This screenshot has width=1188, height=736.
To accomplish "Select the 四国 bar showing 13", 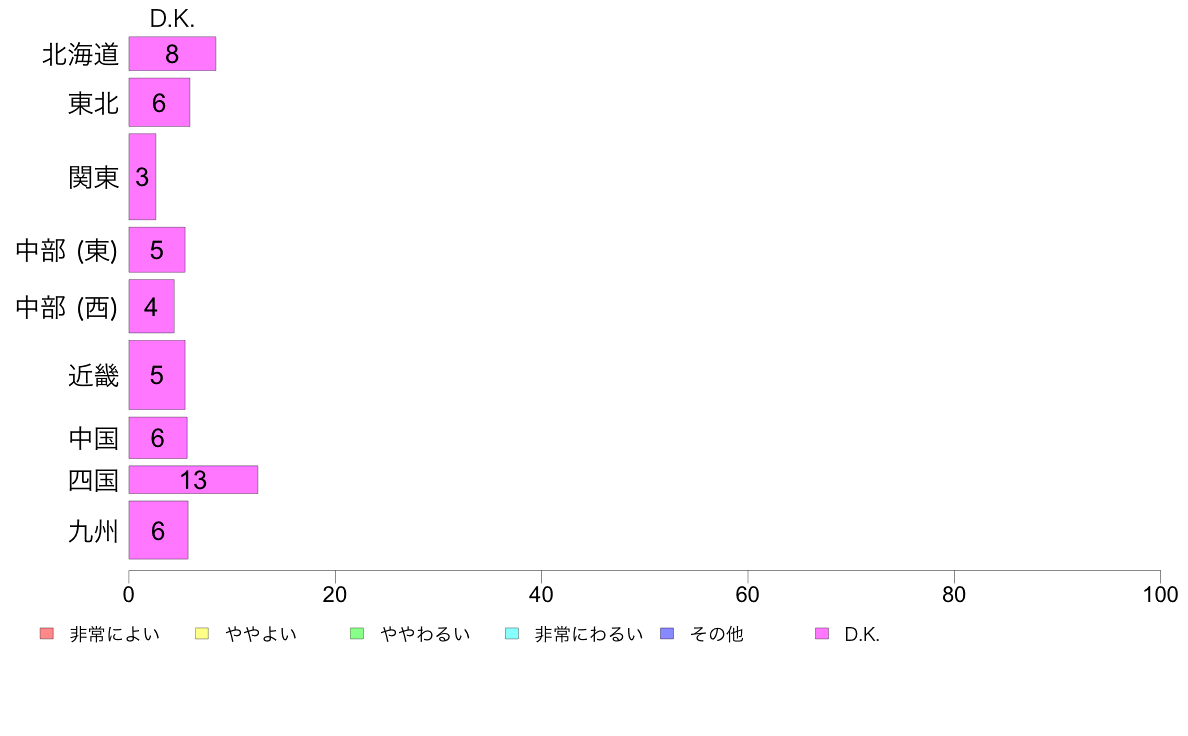I will (193, 480).
